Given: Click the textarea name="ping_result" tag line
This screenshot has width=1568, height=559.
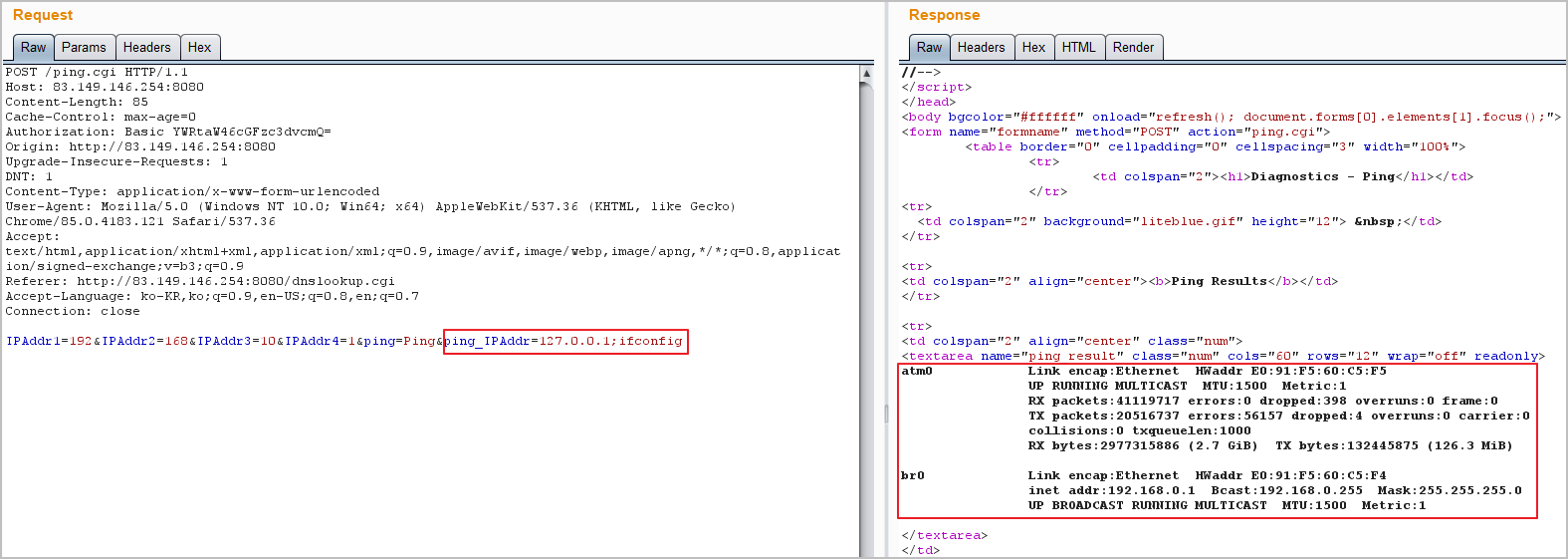Looking at the screenshot, I should pyautogui.click(x=1224, y=356).
